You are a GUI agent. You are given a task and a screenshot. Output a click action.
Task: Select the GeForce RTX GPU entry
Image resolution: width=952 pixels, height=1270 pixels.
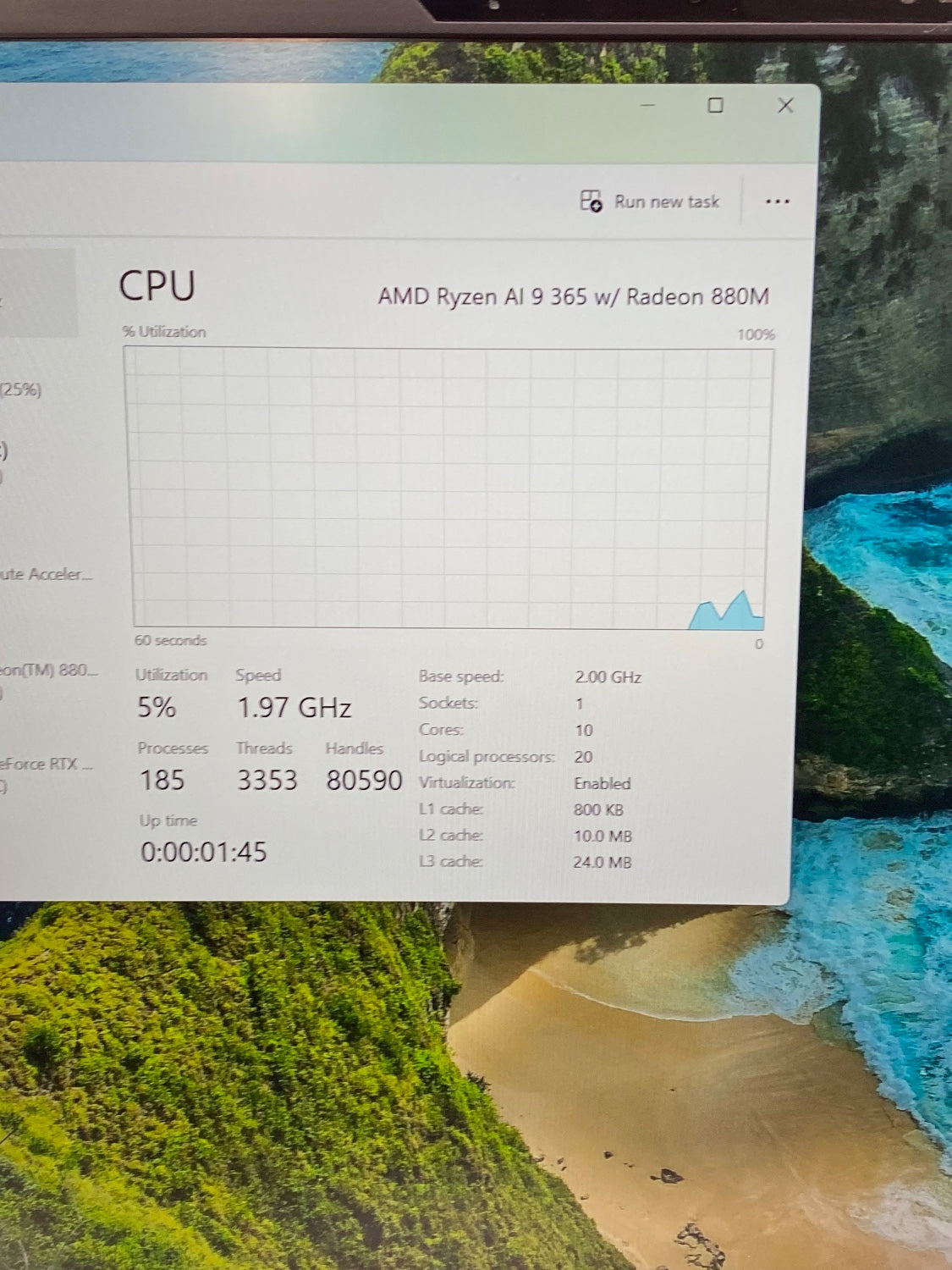coord(46,765)
